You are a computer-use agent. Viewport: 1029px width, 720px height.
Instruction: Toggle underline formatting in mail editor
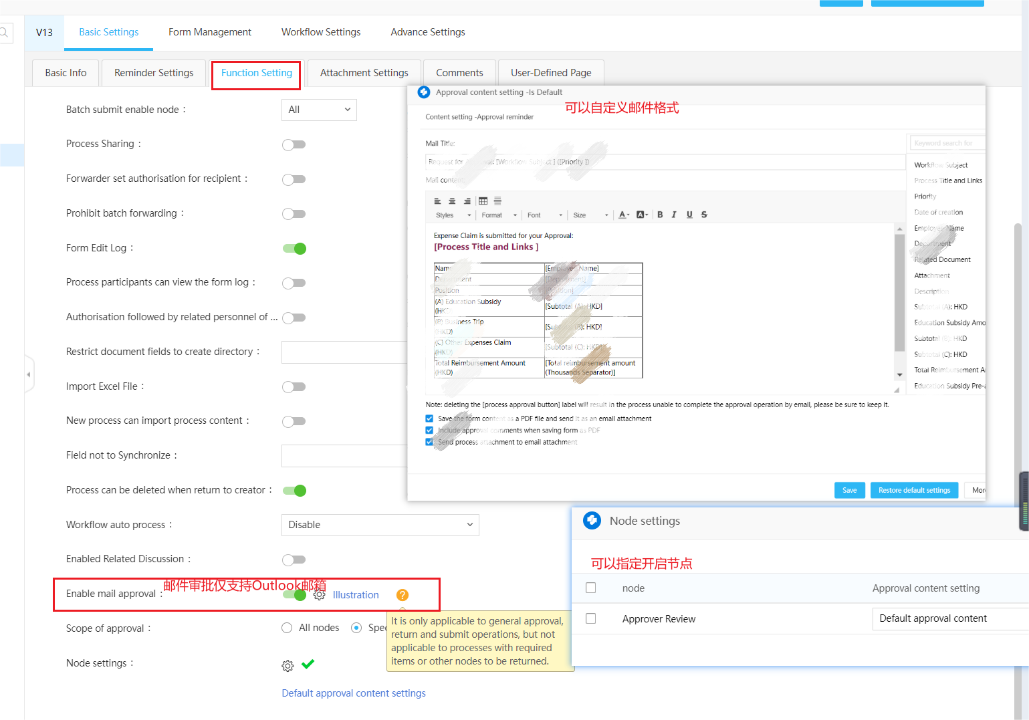click(x=689, y=215)
